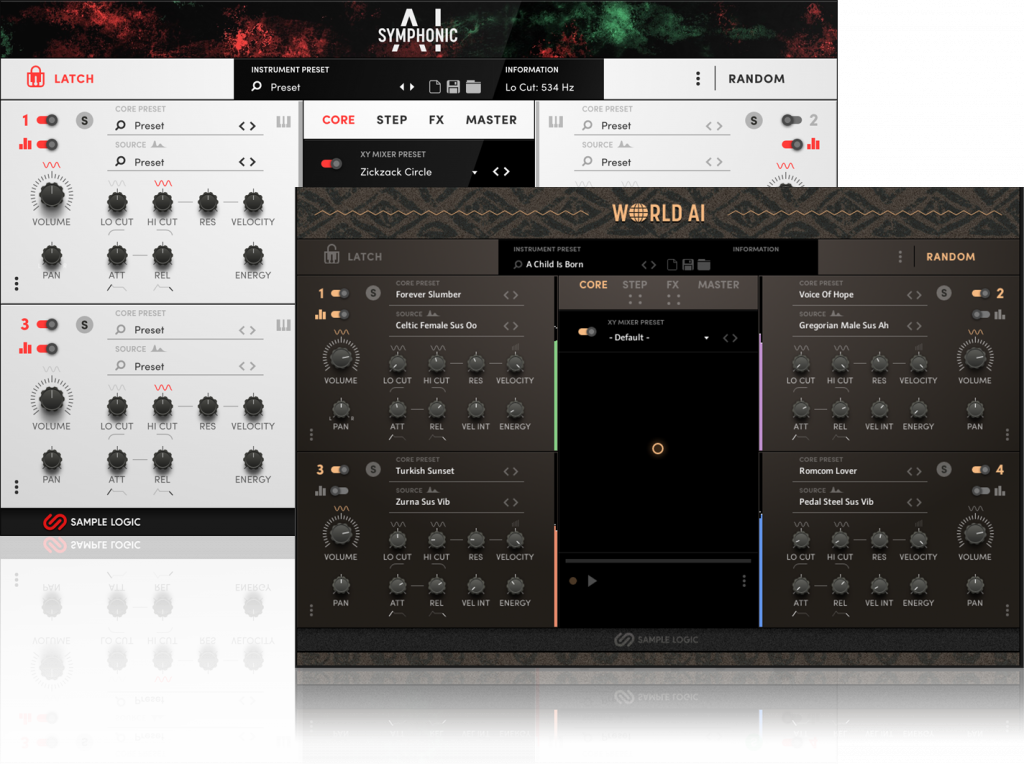This screenshot has width=1024, height=764.
Task: Click the search magnifier beside A Child Is Born
Action: pos(517,265)
